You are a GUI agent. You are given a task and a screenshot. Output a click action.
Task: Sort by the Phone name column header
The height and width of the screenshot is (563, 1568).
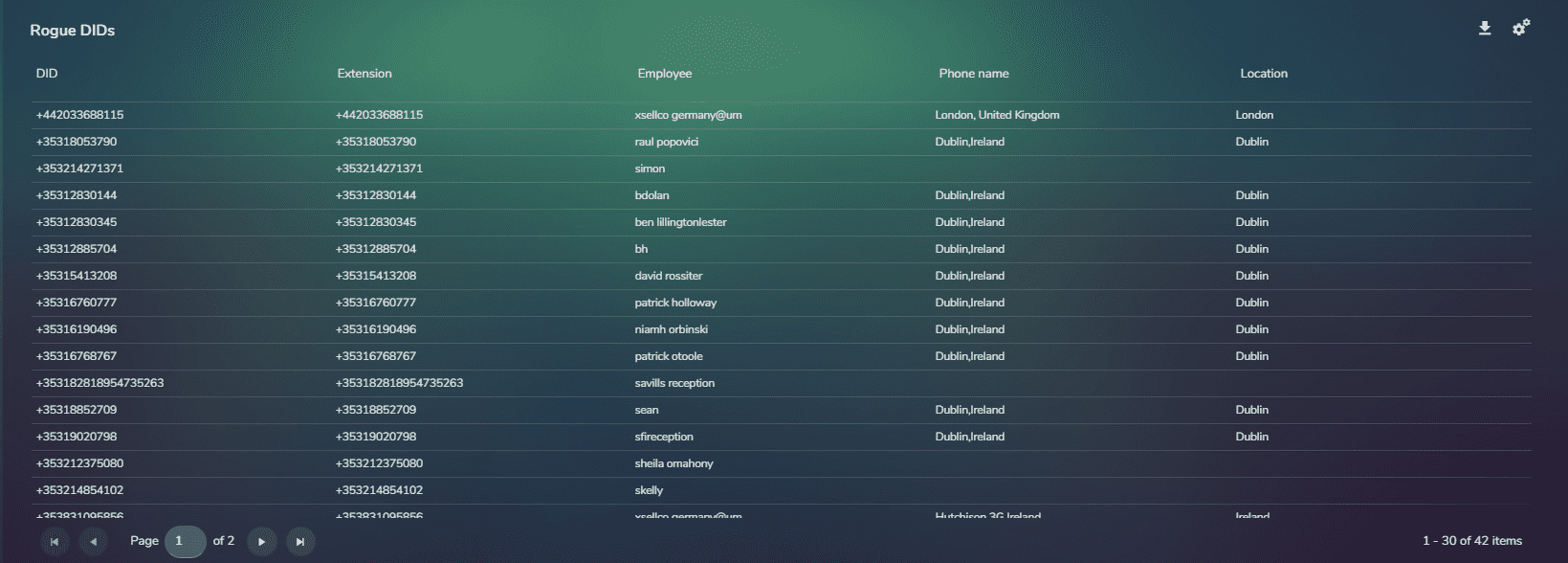pos(973,74)
